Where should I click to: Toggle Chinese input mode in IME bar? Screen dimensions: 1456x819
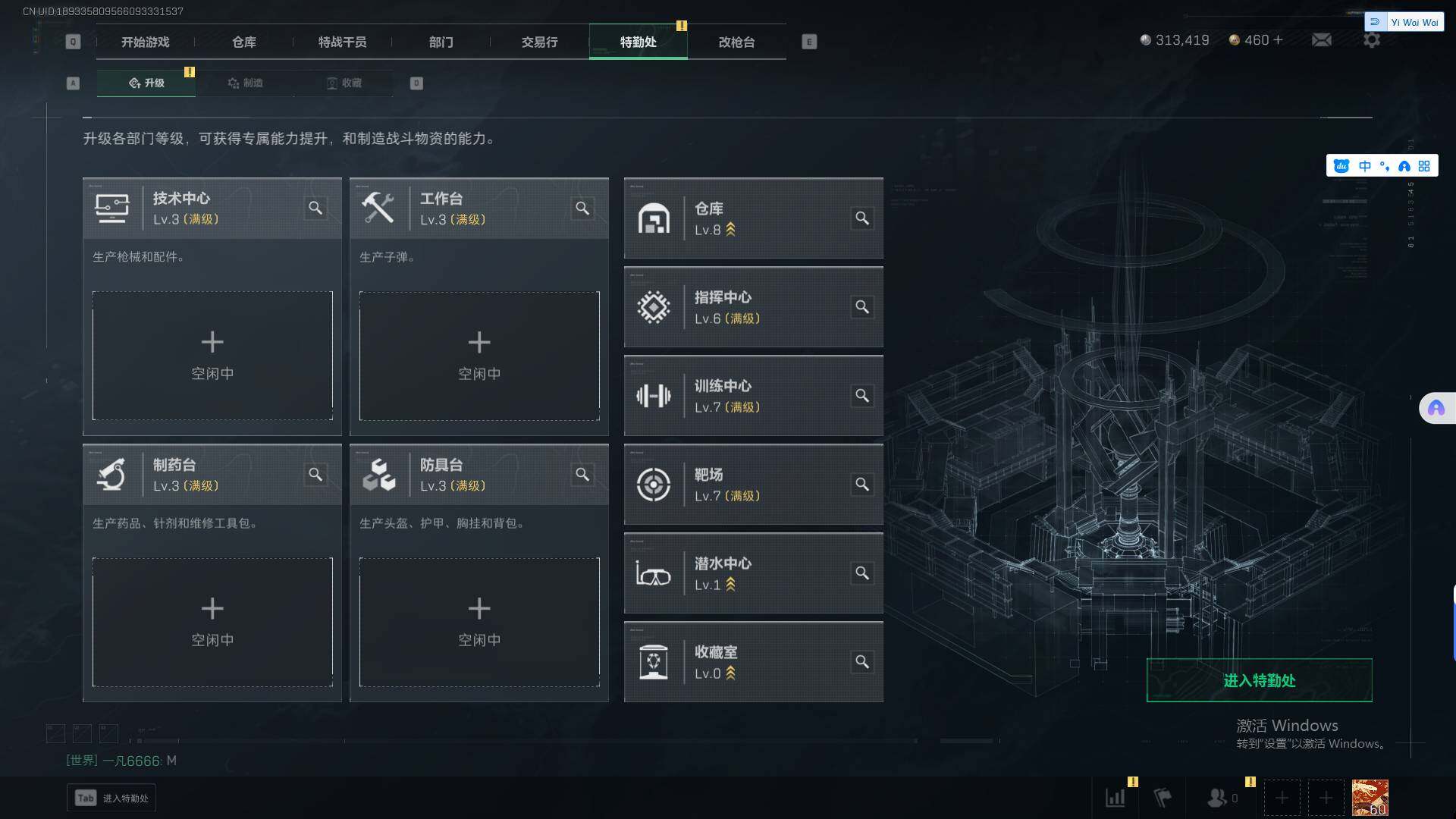point(1365,166)
